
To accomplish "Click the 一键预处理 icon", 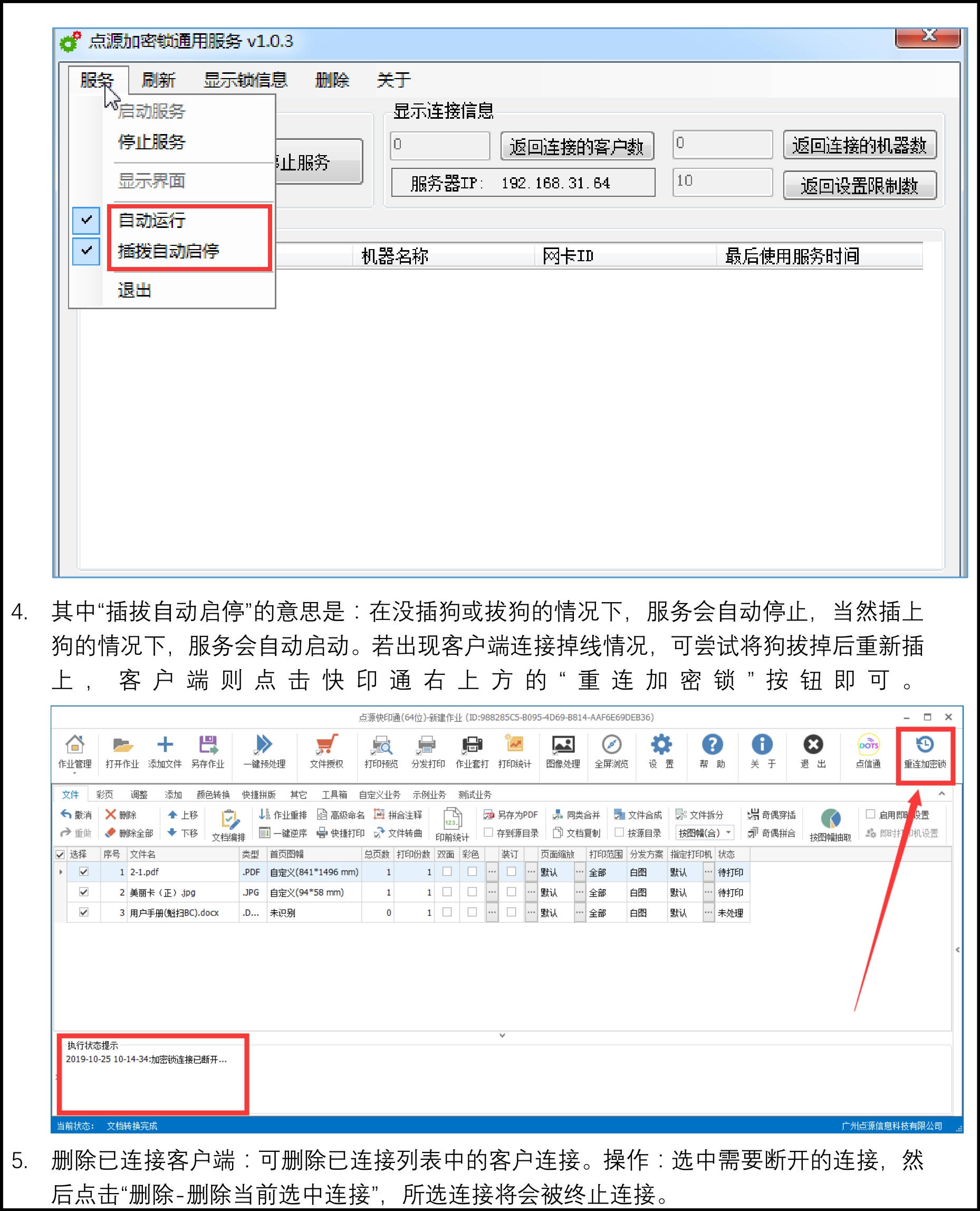I will click(x=264, y=746).
